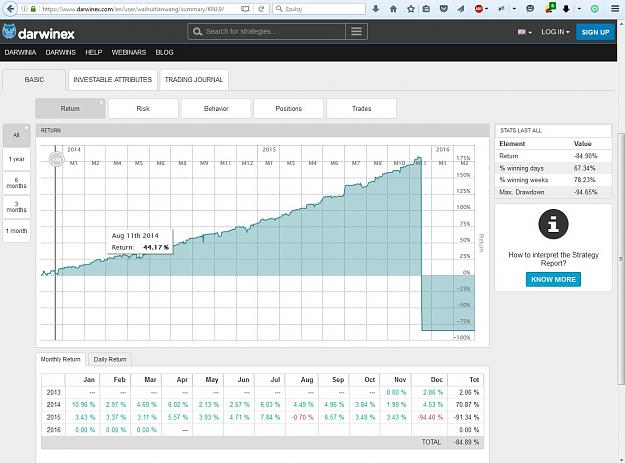Screen dimensions: 625x463
Task: Open the language flag dropdown
Action: 524,32
